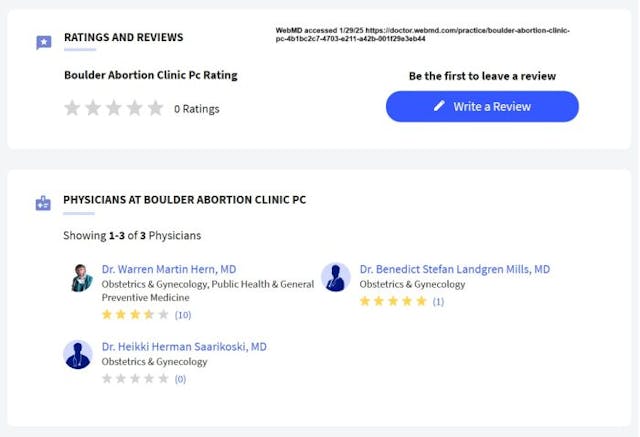Viewport: 640px width, 437px height.
Task: Select the fifth star in clinic rating
Action: 155,108
